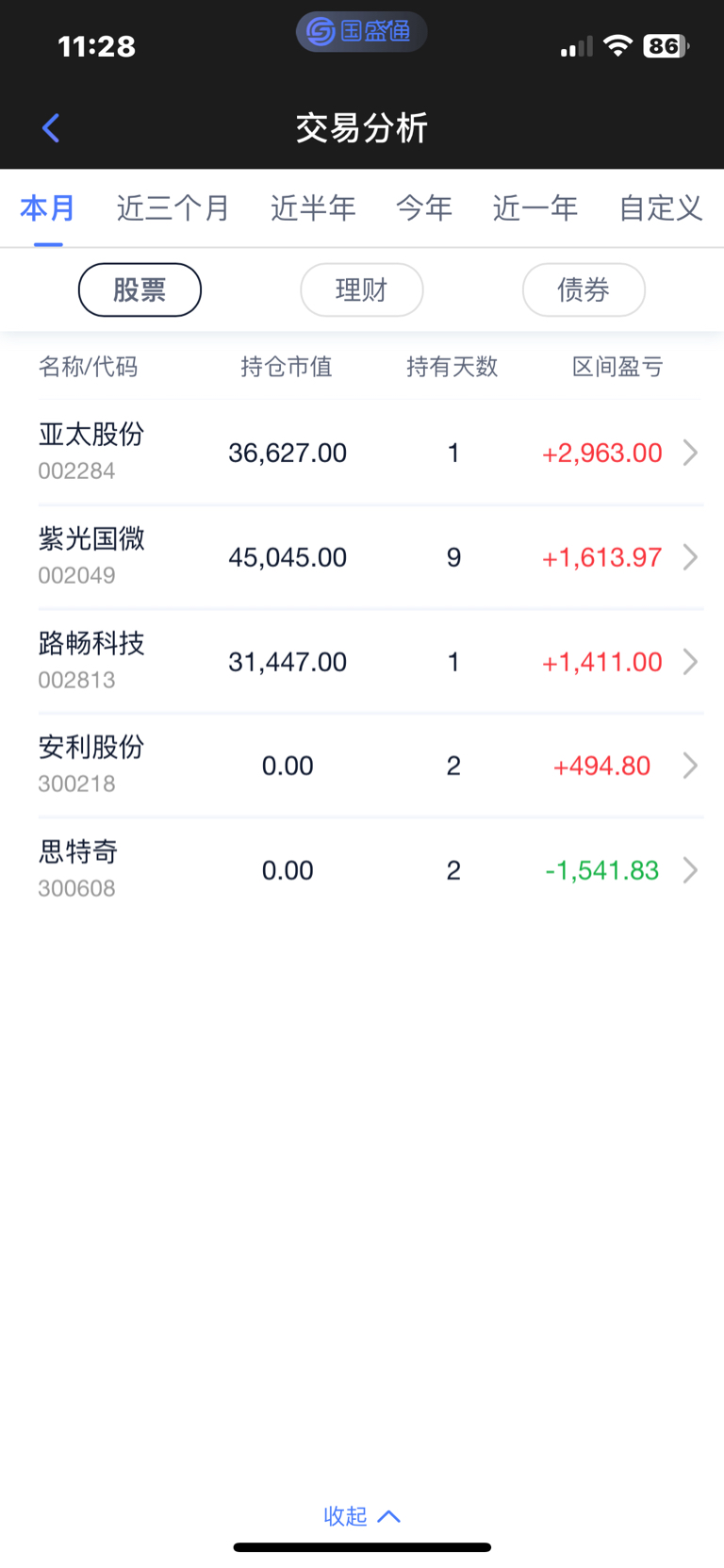Switch to 近三个月 tab
The image size is (724, 1568).
pyautogui.click(x=173, y=207)
